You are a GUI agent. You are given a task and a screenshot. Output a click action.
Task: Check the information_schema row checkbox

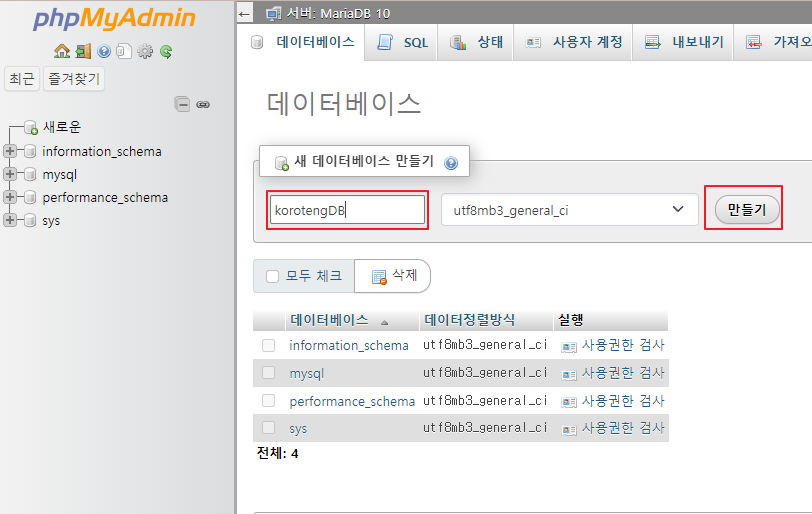click(x=268, y=345)
